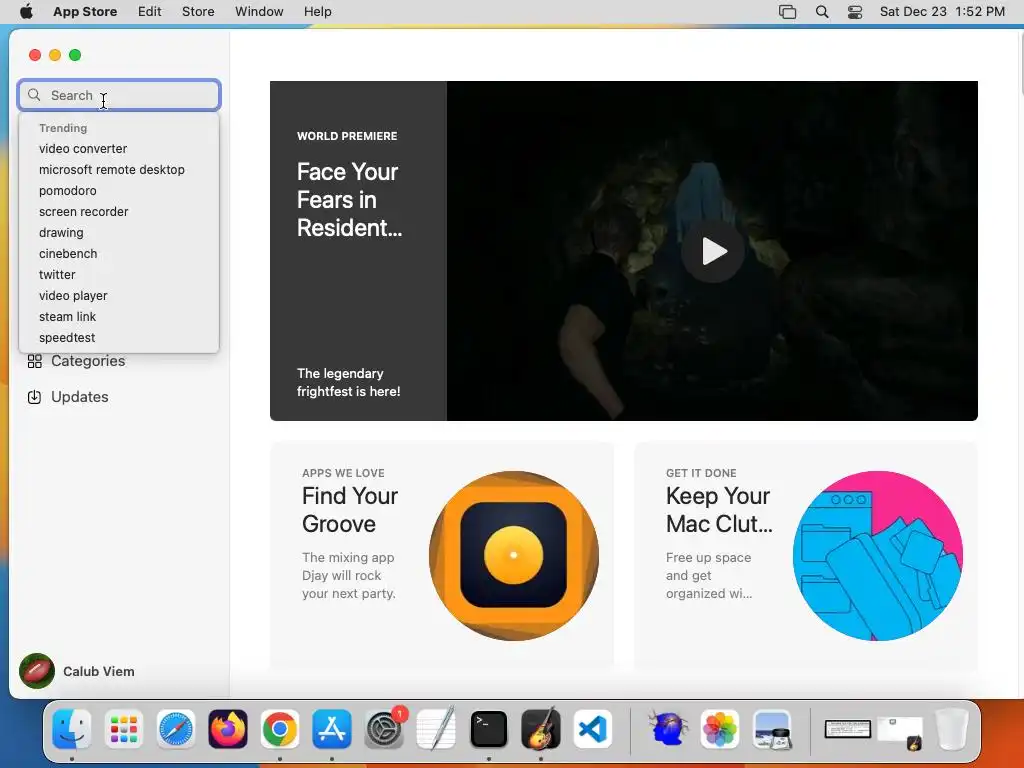The height and width of the screenshot is (768, 1024).
Task: Launch Safari from the Dock
Action: (x=176, y=729)
